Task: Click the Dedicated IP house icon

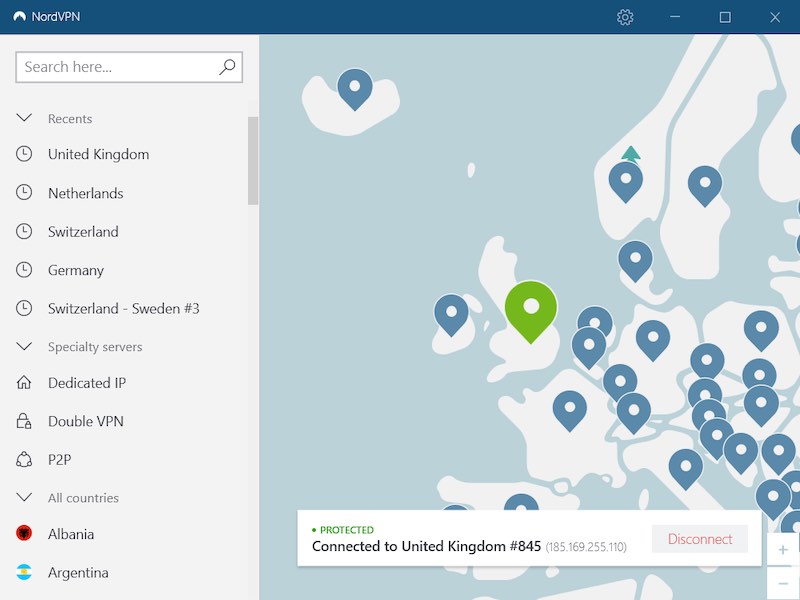Action: coord(24,383)
